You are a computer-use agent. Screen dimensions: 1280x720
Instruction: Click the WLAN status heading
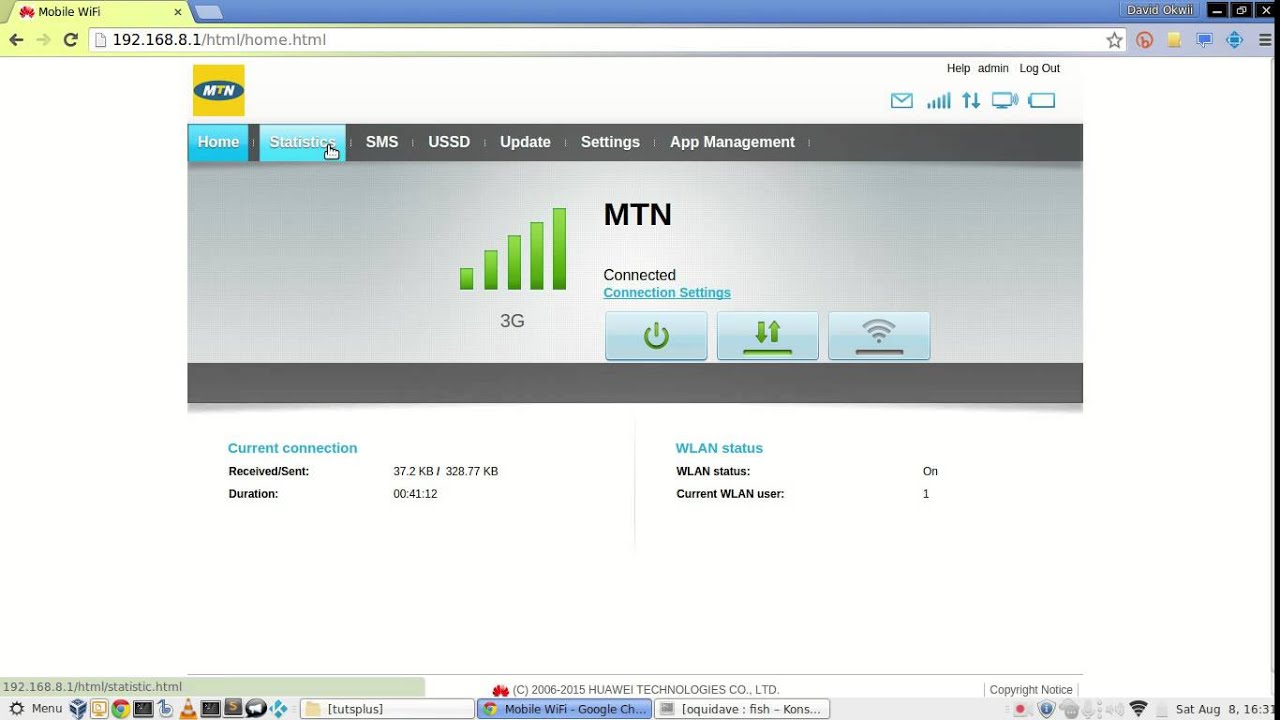pos(719,448)
